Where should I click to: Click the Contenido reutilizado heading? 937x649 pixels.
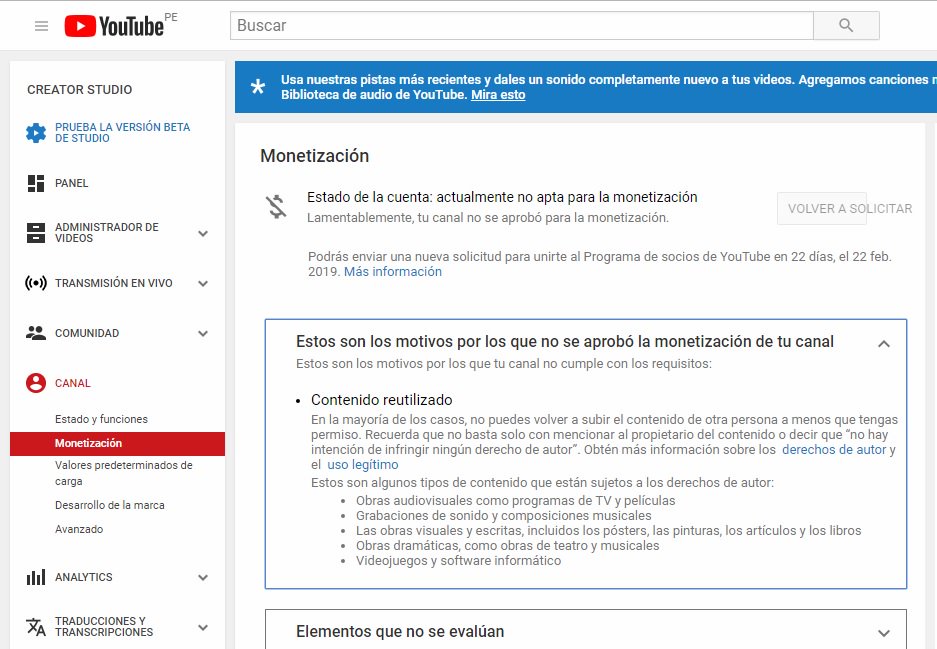pos(381,400)
